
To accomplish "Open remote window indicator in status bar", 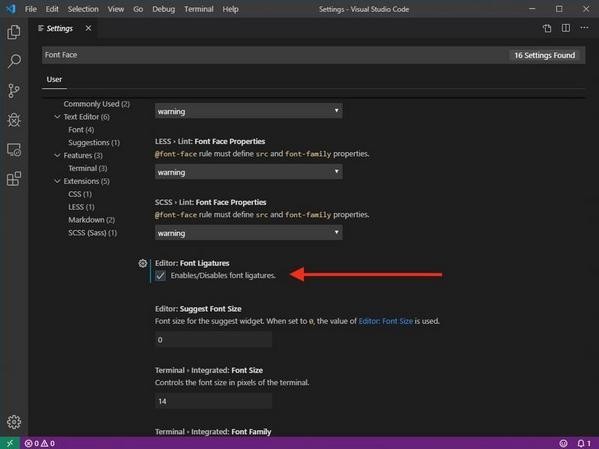I will (10, 443).
